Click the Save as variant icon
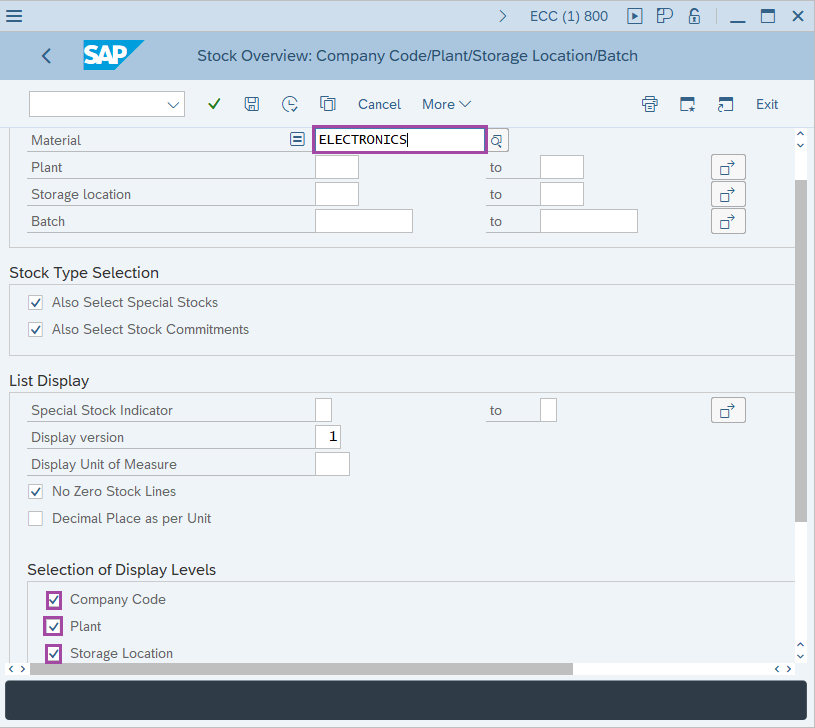Image resolution: width=815 pixels, height=728 pixels. (x=252, y=104)
